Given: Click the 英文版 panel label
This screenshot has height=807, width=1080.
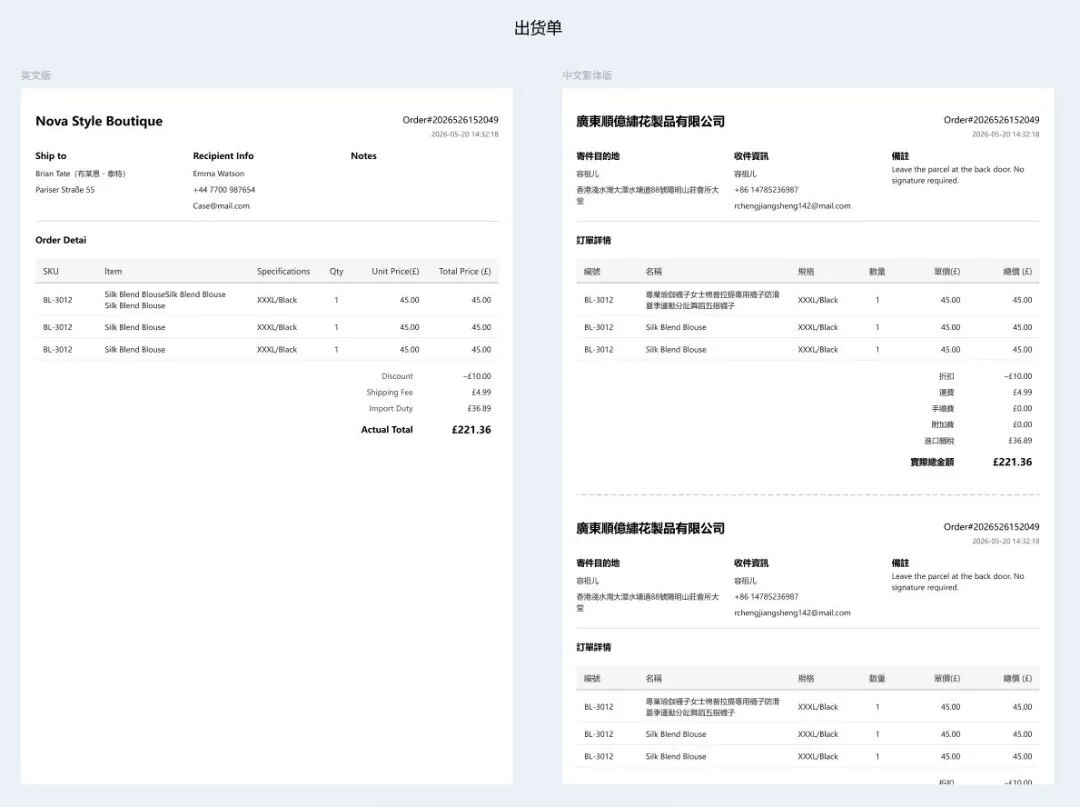Looking at the screenshot, I should 36,75.
